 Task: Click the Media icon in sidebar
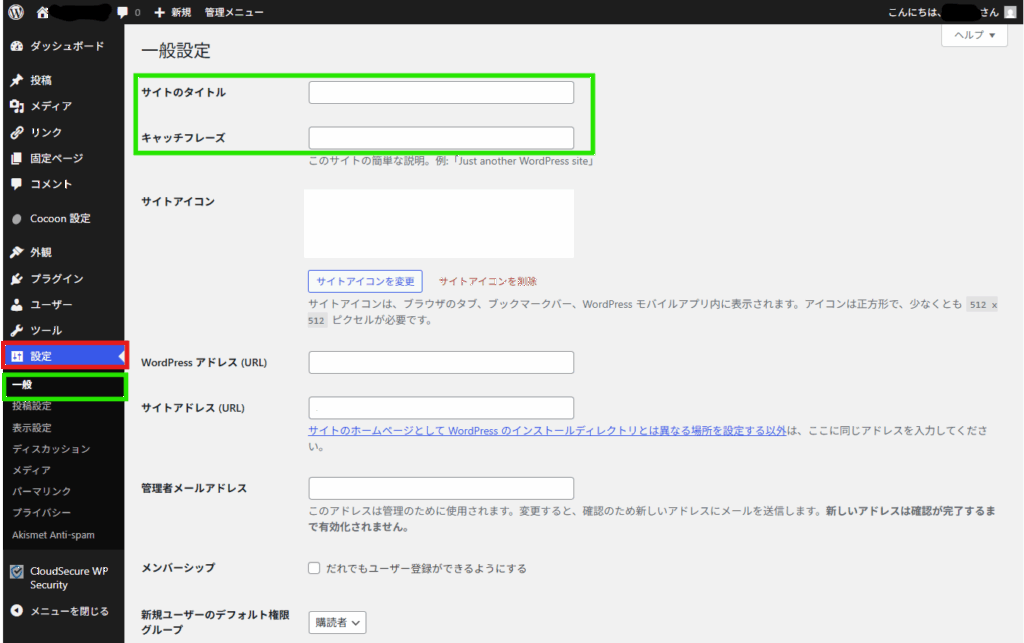tap(17, 106)
